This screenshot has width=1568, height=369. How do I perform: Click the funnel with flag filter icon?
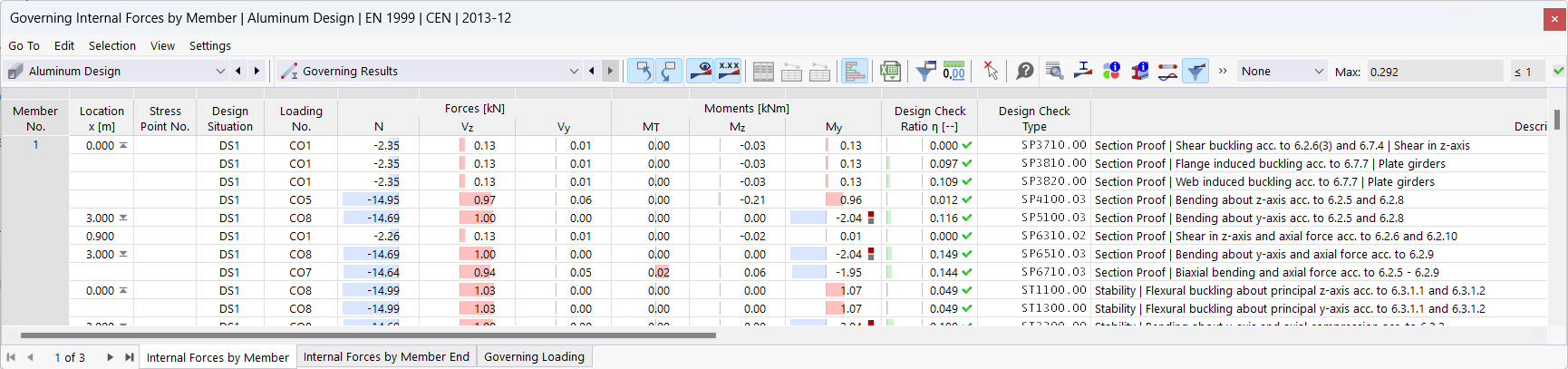[x=925, y=71]
